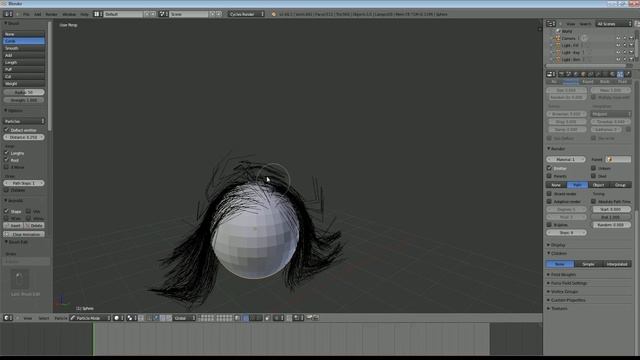Expand the Vertex Groups panel
640x360 pixels.
tap(564, 292)
